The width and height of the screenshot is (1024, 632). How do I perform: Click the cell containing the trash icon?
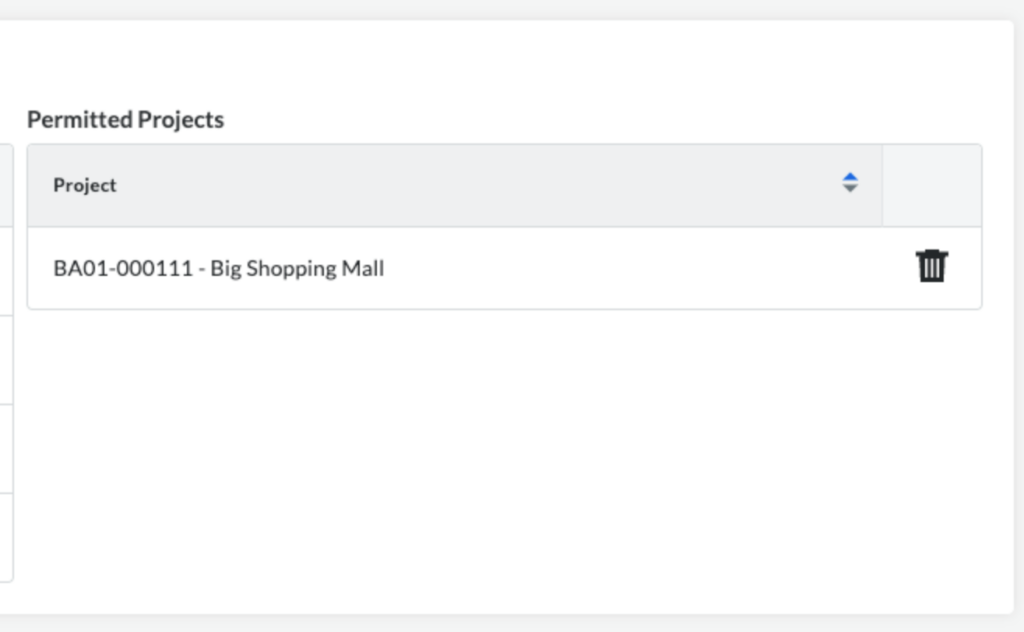coord(932,268)
